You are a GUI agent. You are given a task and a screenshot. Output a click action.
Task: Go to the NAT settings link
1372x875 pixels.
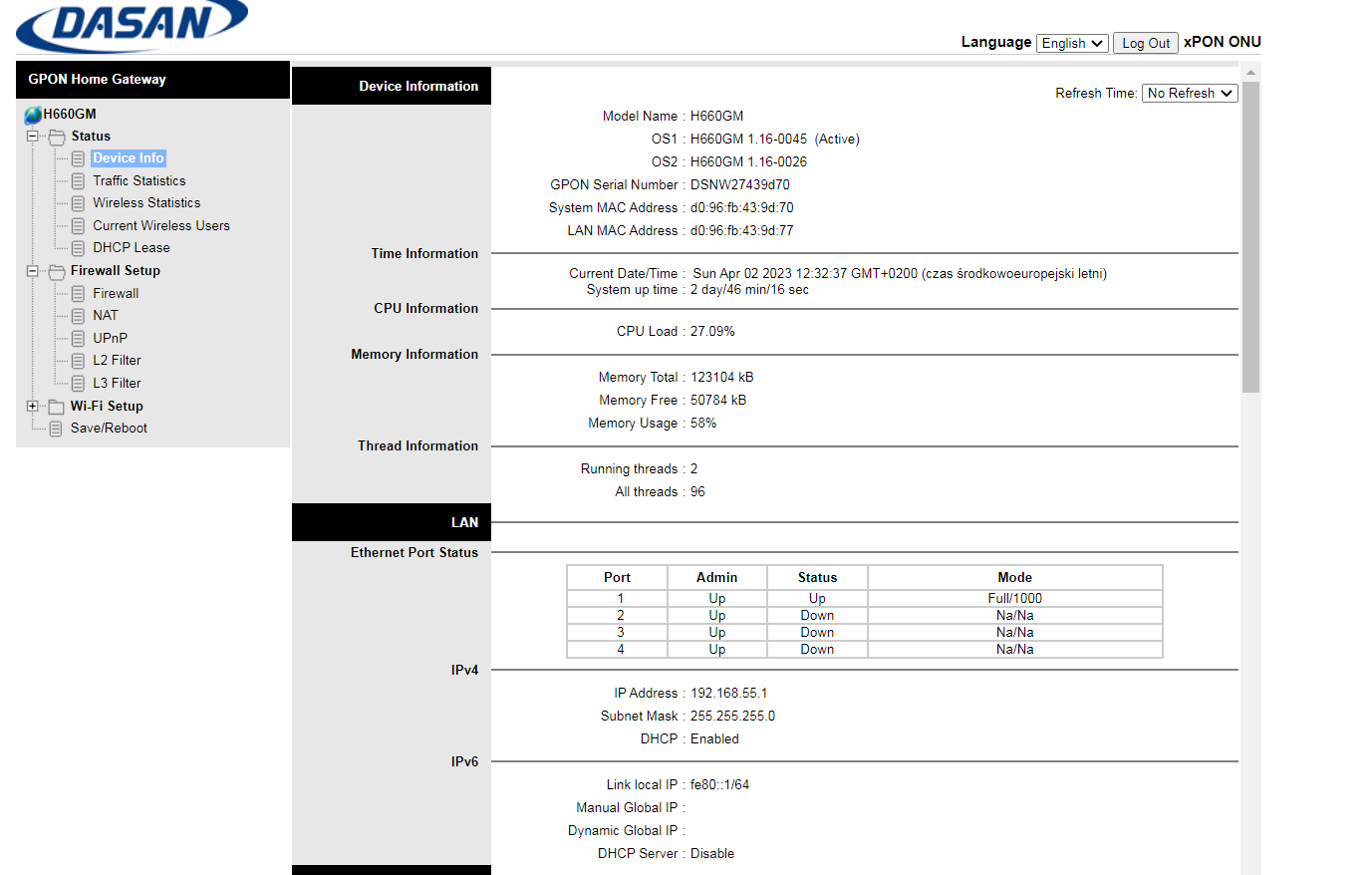coord(106,316)
